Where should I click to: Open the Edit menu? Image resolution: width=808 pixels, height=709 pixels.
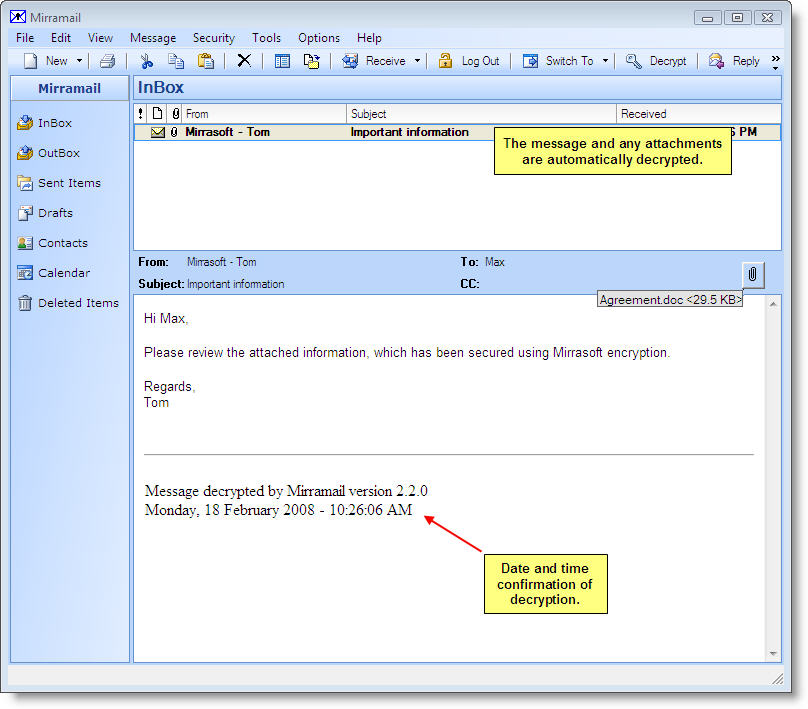click(61, 38)
